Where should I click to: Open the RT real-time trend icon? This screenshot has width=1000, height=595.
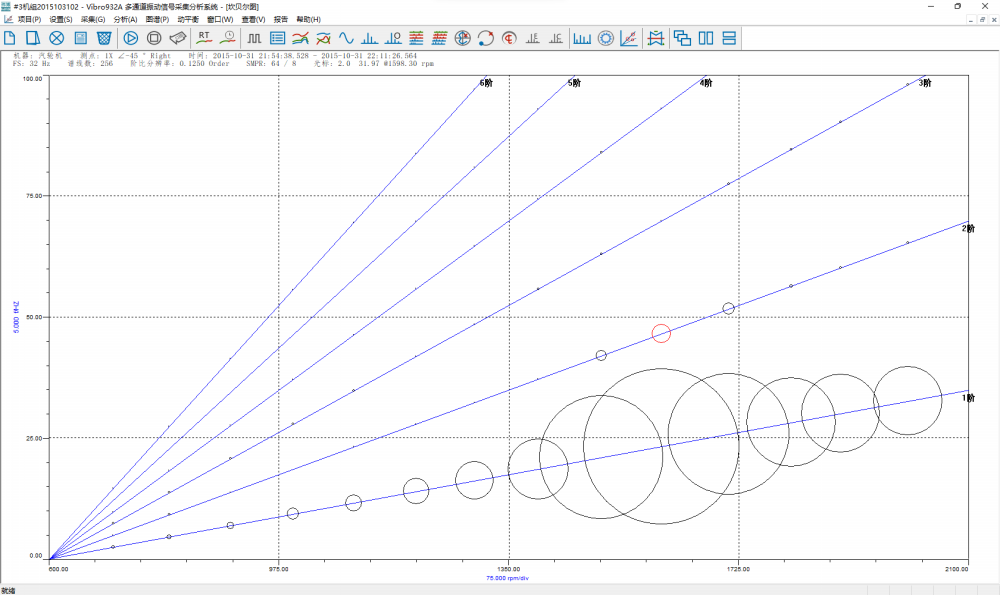pos(204,38)
